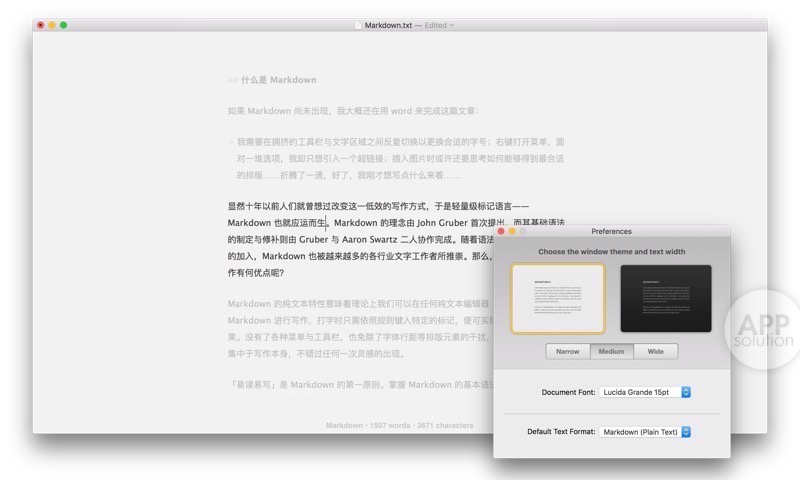Select the dark window theme thumbnail
Viewport: 800px width, 480px height.
point(665,298)
